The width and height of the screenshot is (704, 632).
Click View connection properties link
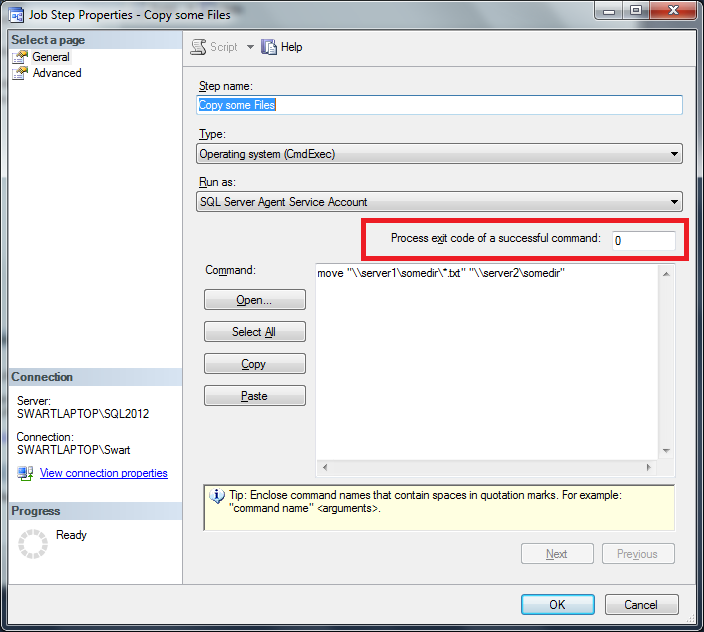[x=103, y=473]
